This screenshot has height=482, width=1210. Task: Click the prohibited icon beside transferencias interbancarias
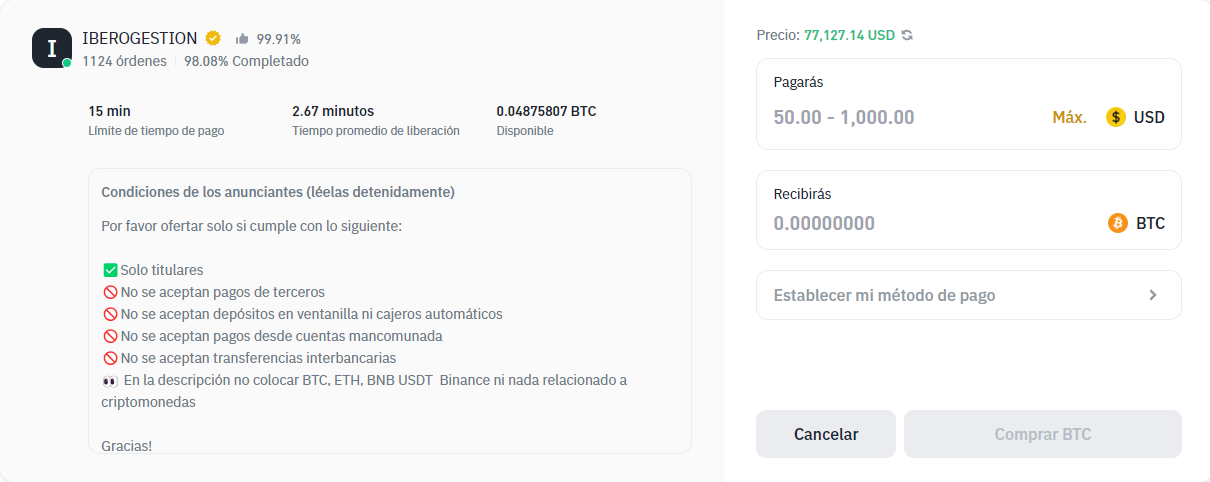[110, 358]
